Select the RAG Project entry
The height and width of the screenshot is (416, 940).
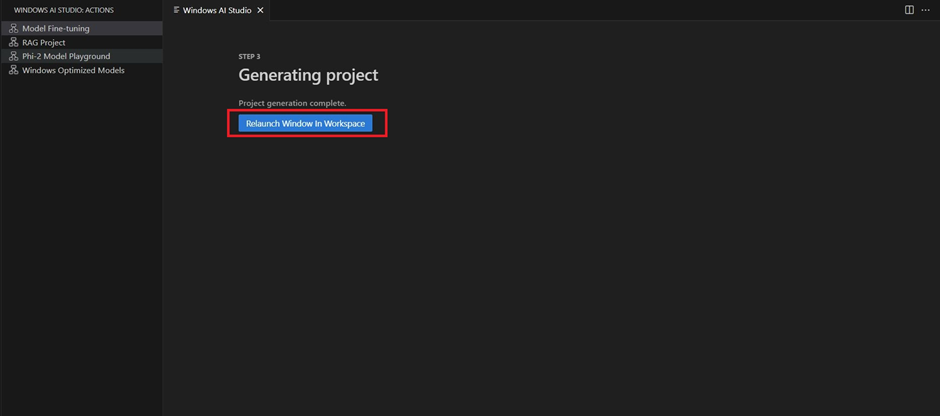point(44,42)
